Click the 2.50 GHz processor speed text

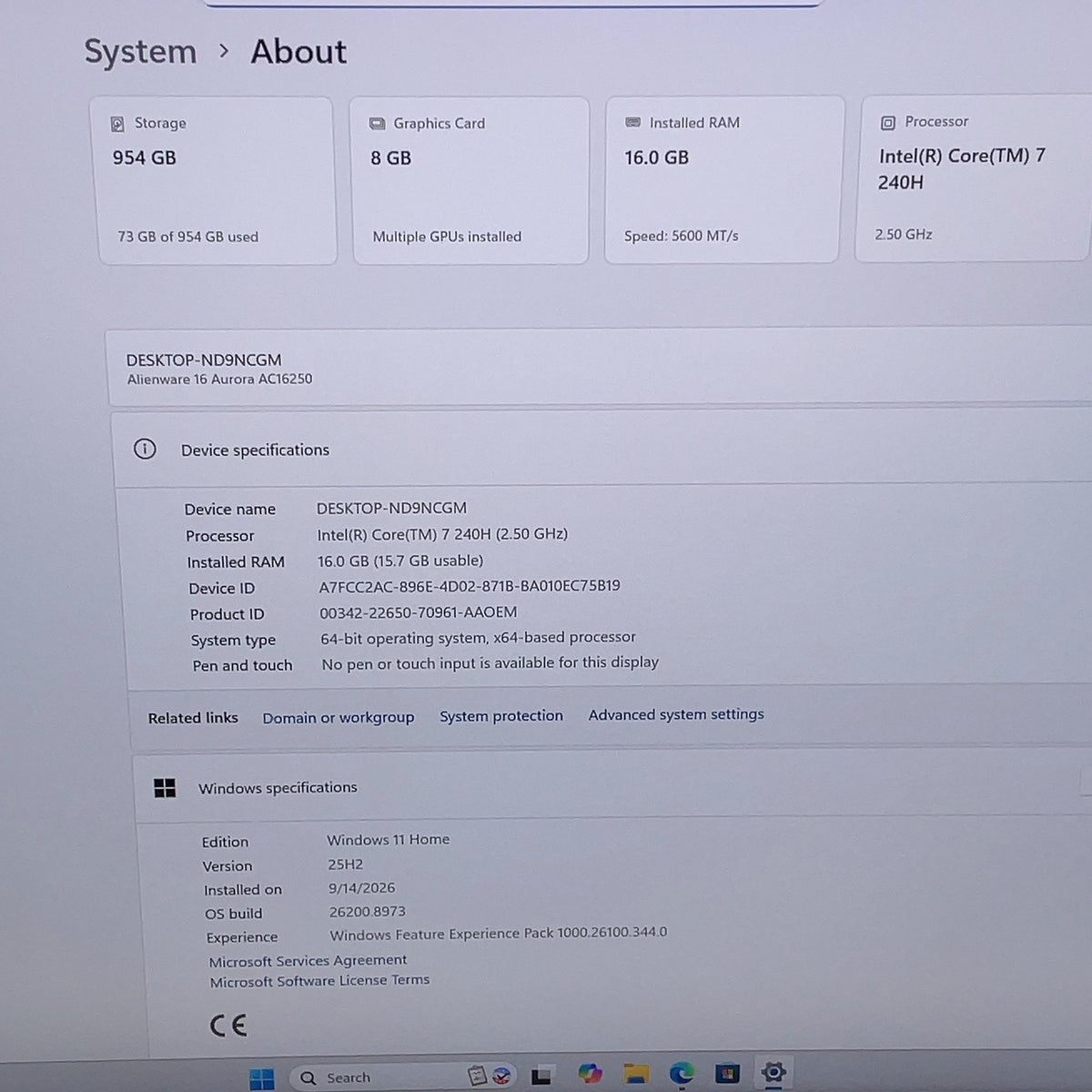[904, 234]
